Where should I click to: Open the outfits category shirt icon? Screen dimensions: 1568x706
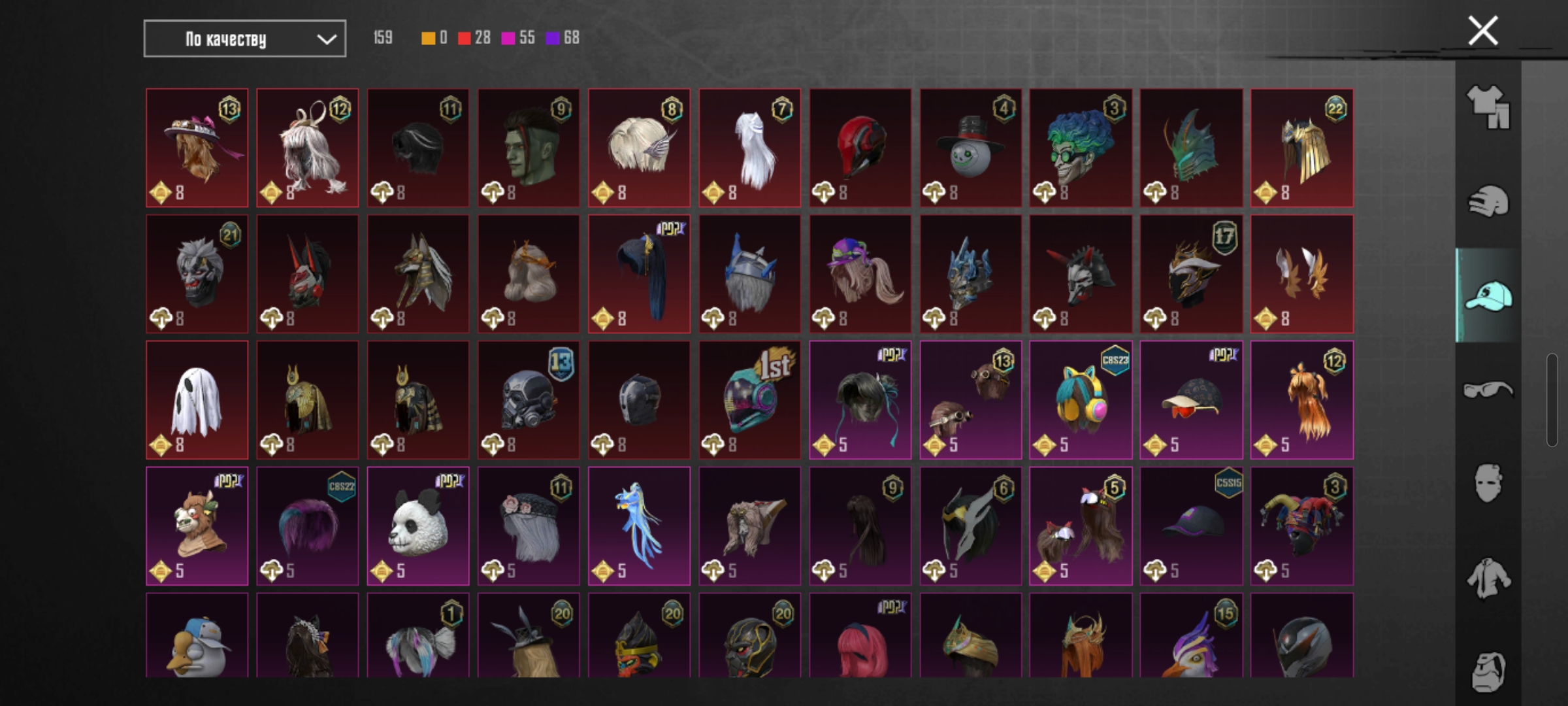click(1488, 107)
